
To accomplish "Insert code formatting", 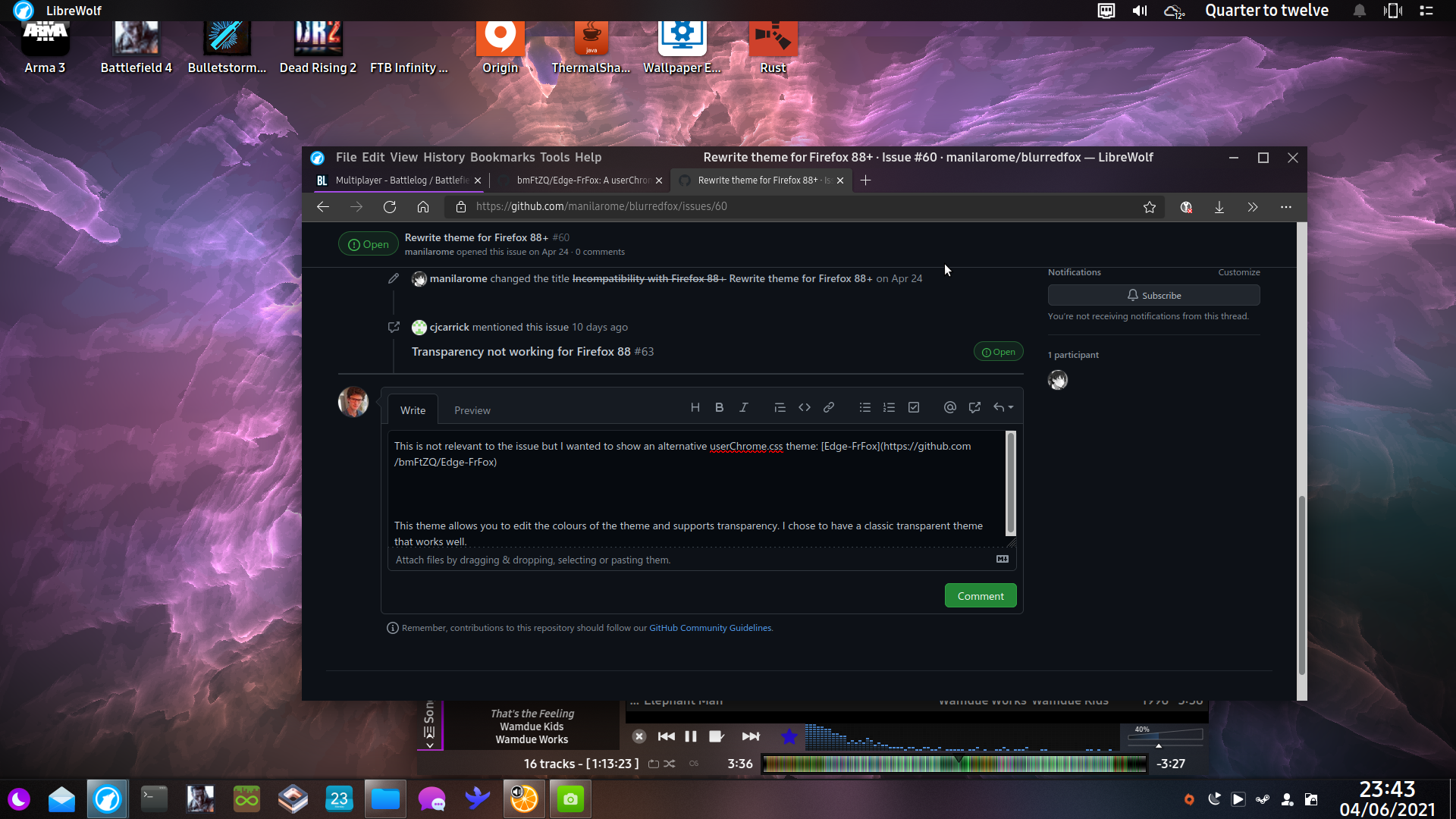I will [x=804, y=408].
